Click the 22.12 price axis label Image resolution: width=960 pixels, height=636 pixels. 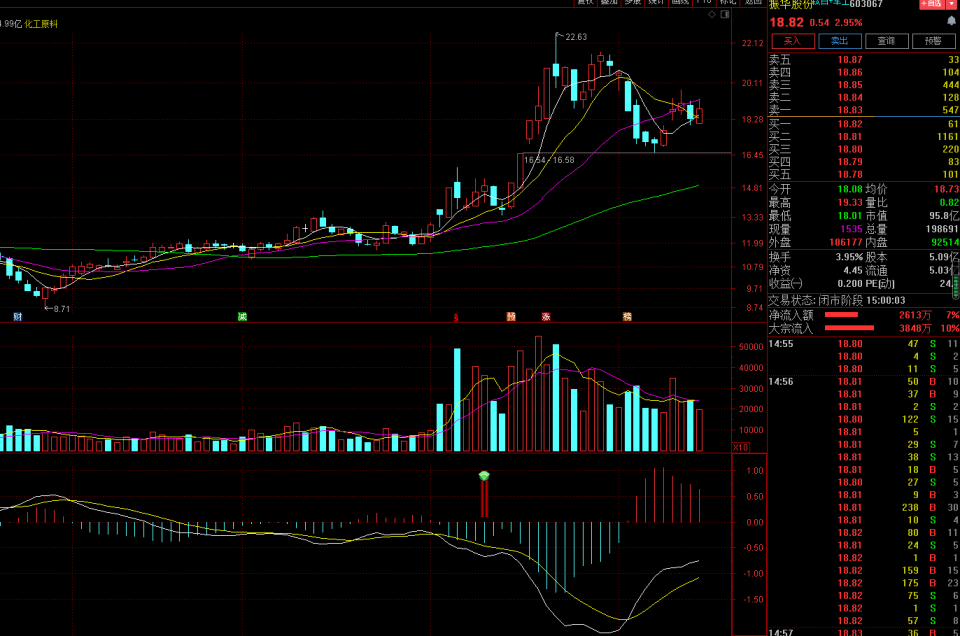(x=752, y=43)
